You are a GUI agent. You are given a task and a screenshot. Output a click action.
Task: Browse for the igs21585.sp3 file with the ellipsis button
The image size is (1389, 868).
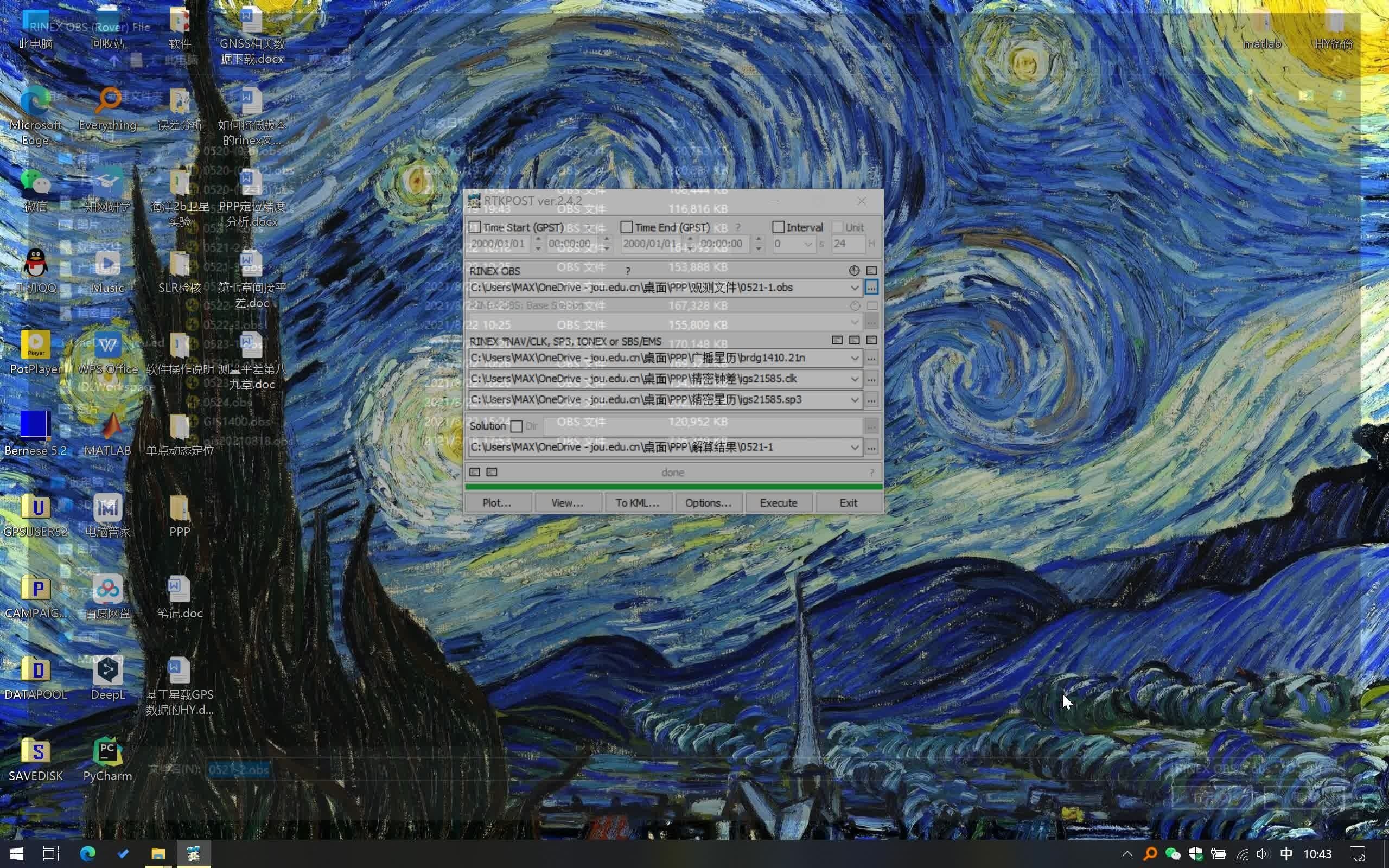[x=871, y=400]
